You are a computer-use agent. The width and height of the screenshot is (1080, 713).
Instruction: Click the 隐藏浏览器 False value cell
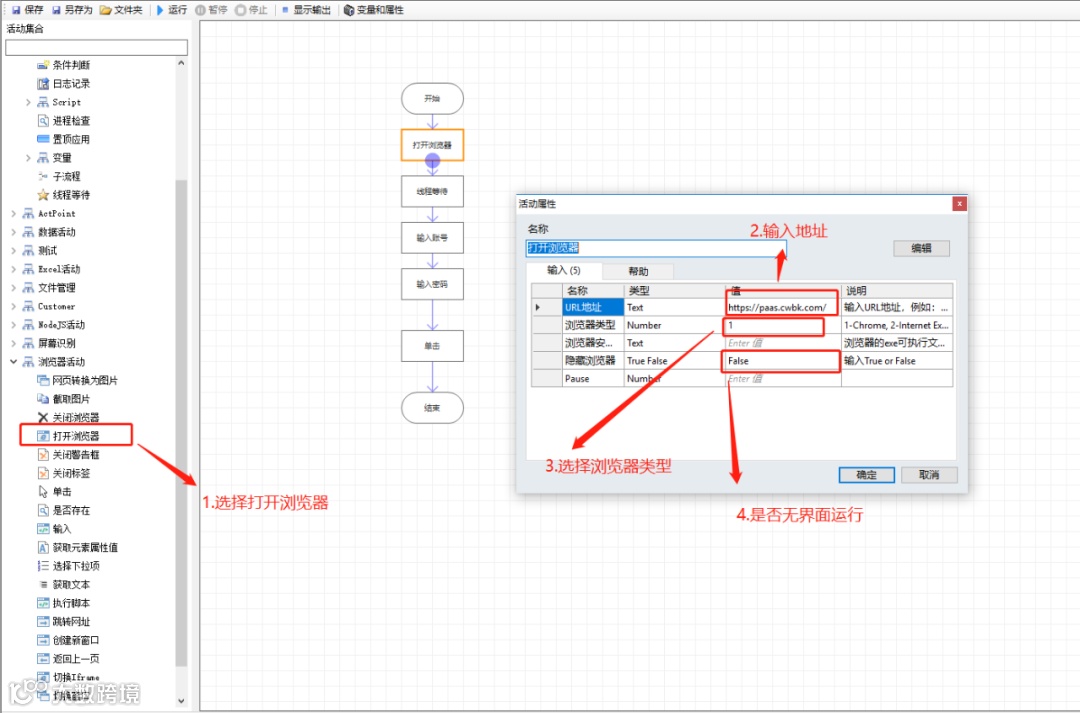click(x=782, y=361)
